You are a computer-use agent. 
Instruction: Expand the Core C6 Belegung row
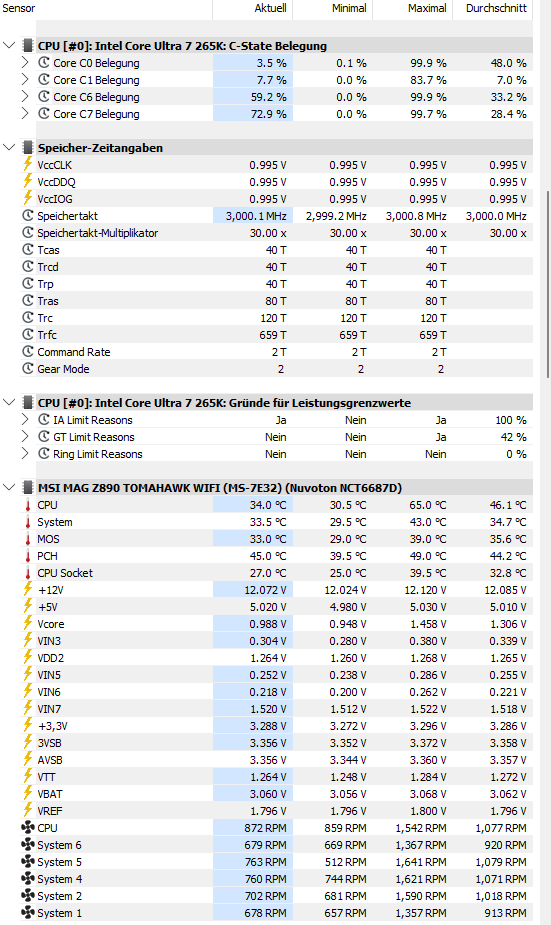pos(25,96)
